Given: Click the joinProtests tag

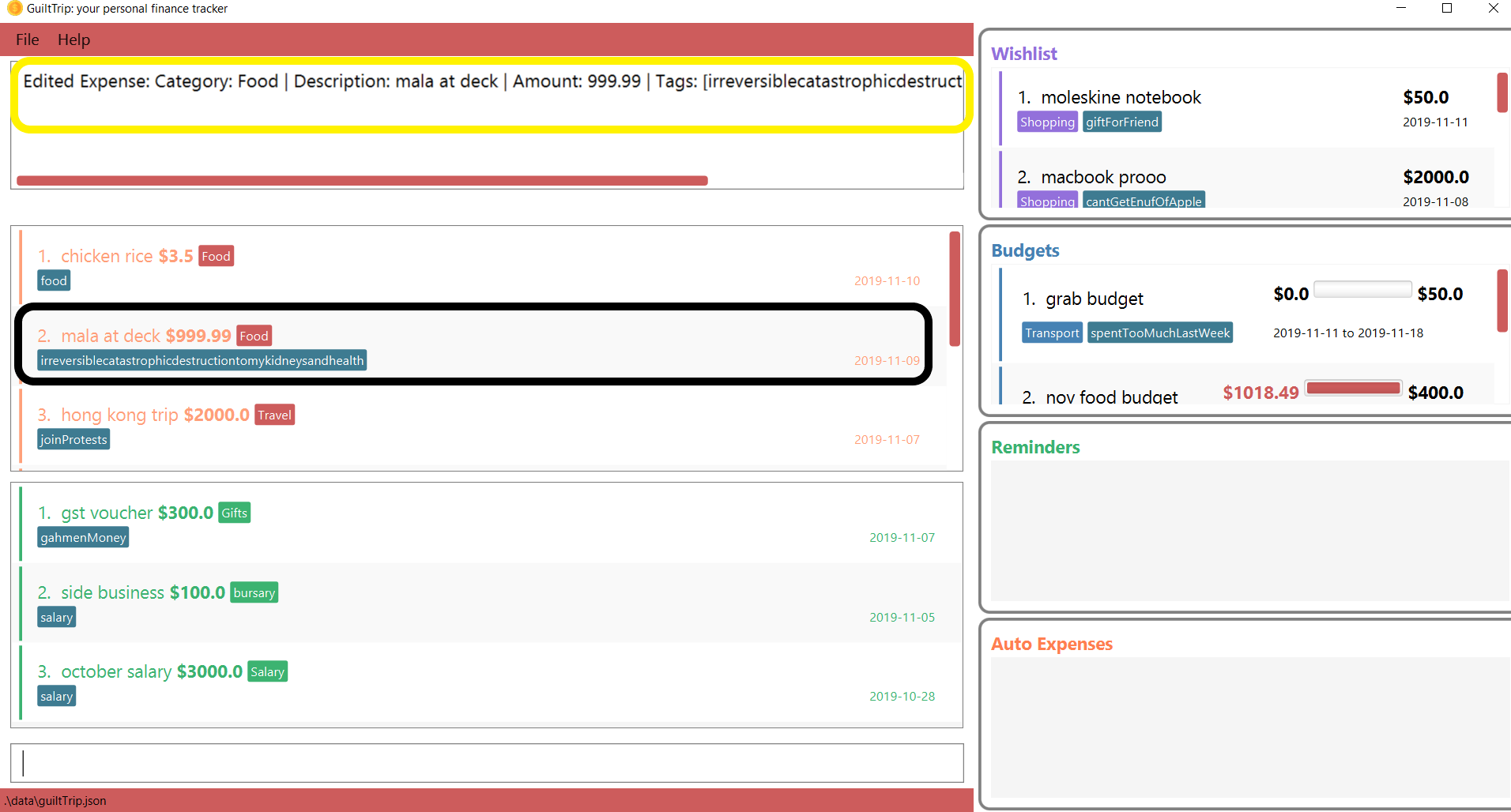Looking at the screenshot, I should click(73, 439).
